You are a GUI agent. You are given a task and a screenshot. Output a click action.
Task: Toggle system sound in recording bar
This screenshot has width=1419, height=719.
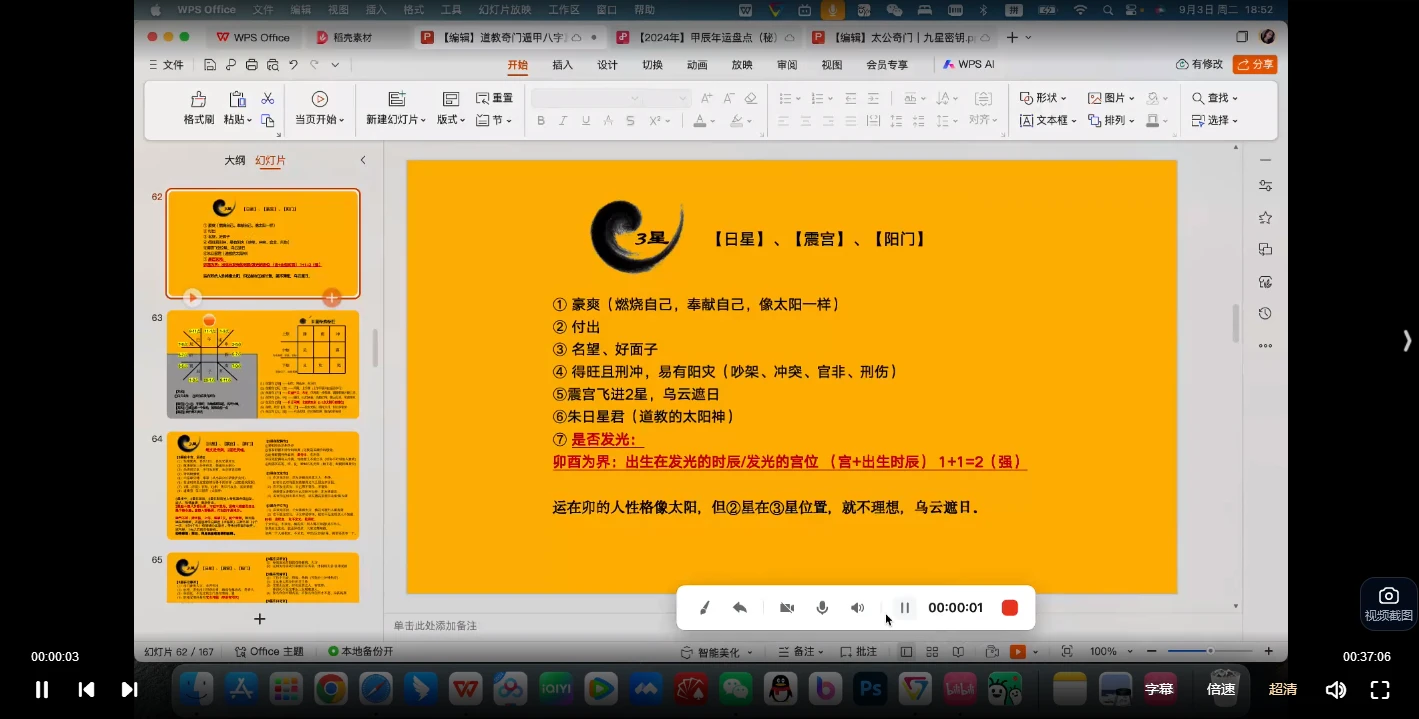point(857,608)
